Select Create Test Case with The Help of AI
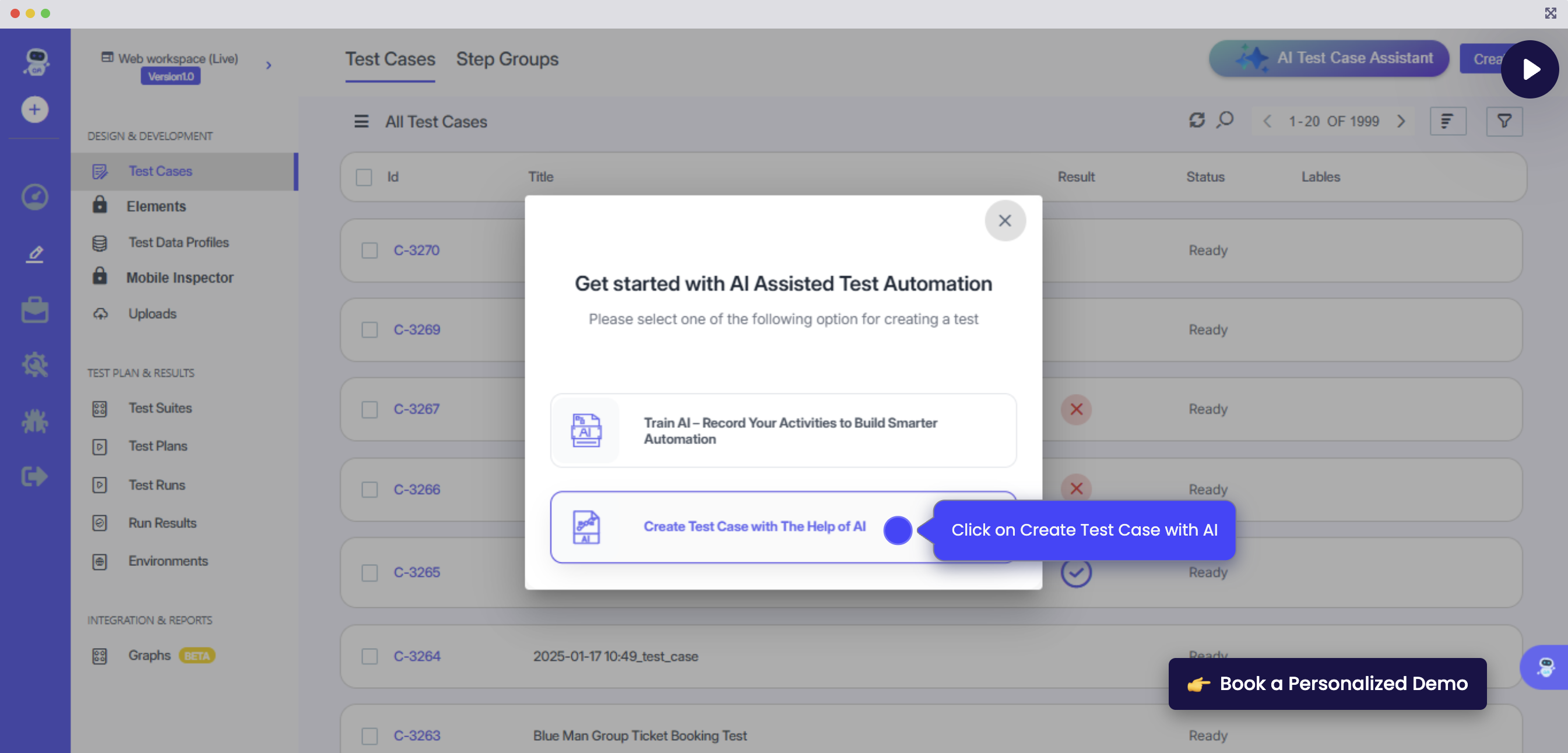Viewport: 1568px width, 753px height. 754,526
